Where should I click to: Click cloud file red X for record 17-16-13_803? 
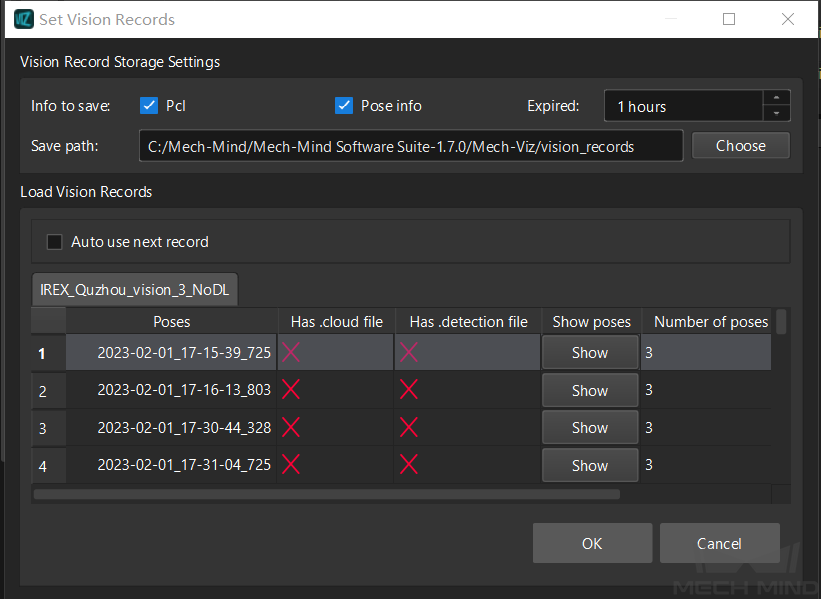click(291, 390)
